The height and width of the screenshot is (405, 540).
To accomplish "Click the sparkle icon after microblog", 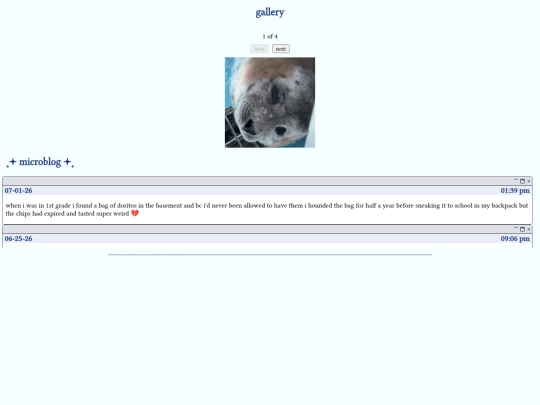I will coord(69,162).
